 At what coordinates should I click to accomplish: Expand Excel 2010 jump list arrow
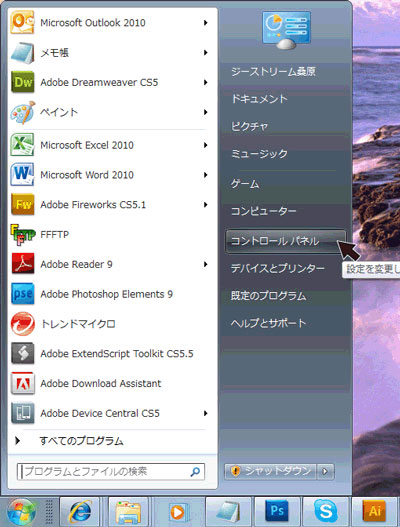click(x=205, y=145)
